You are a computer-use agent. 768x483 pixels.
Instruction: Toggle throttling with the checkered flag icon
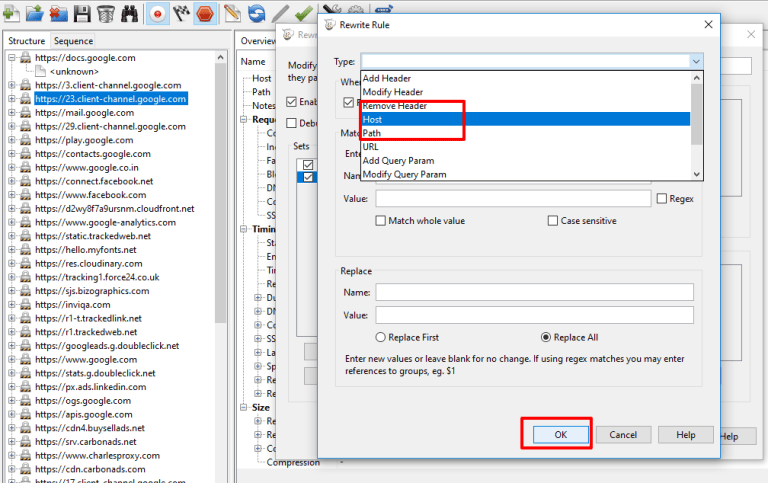[x=181, y=13]
